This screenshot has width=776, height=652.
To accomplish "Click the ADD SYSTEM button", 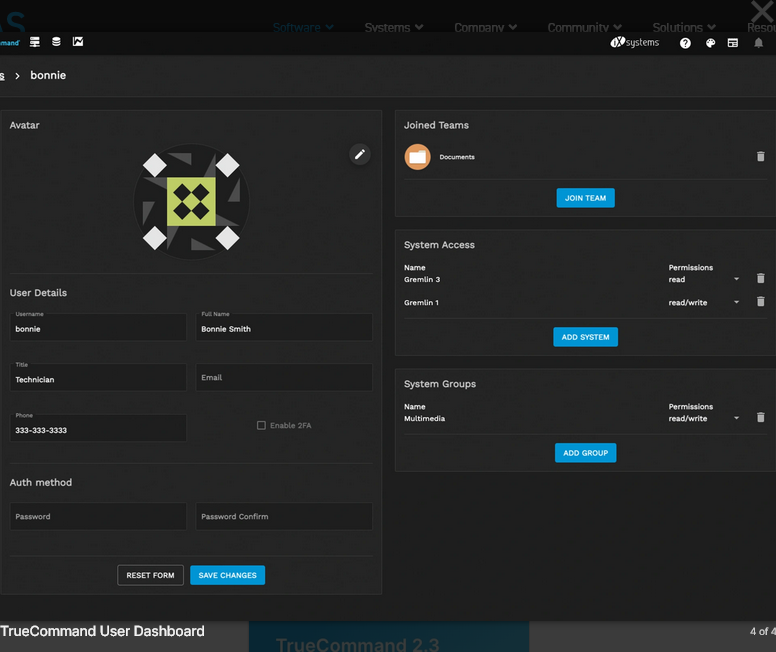I will pyautogui.click(x=585, y=337).
